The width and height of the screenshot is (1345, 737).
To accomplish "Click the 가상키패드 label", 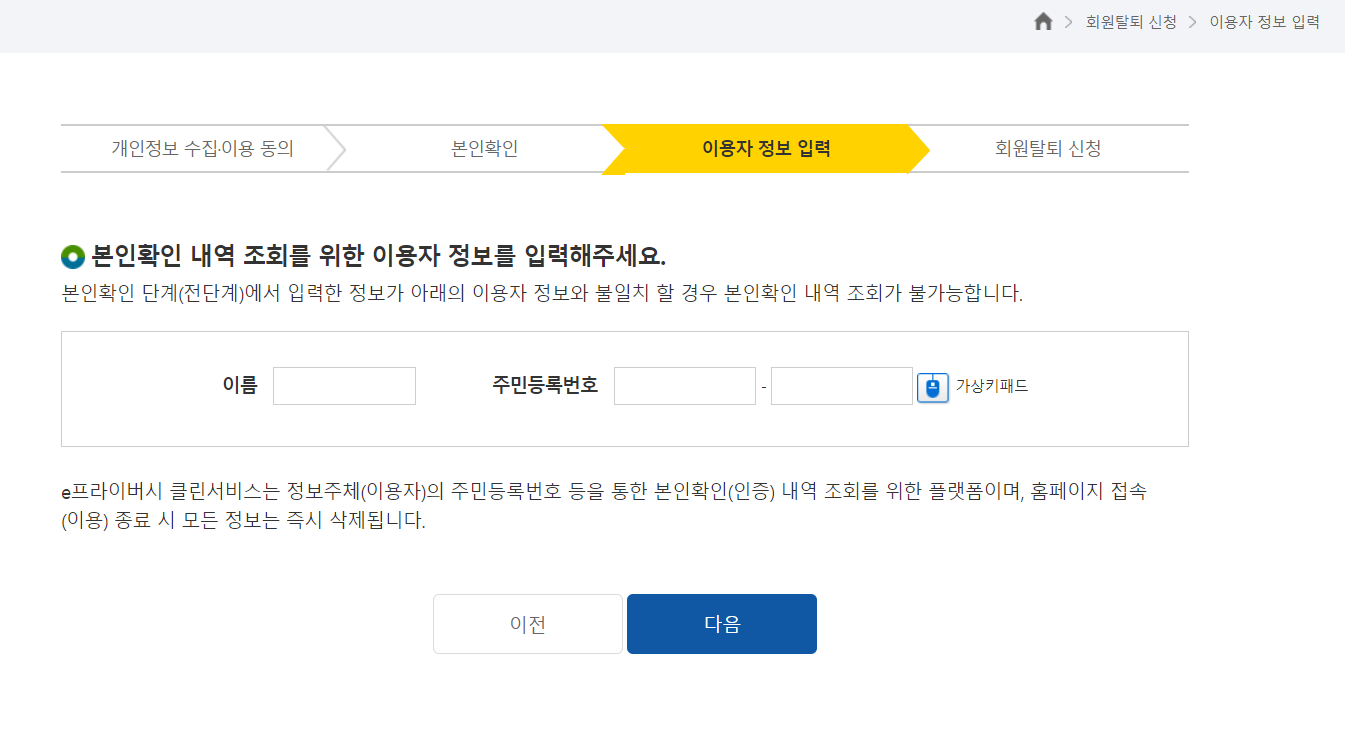I will coord(991,386).
